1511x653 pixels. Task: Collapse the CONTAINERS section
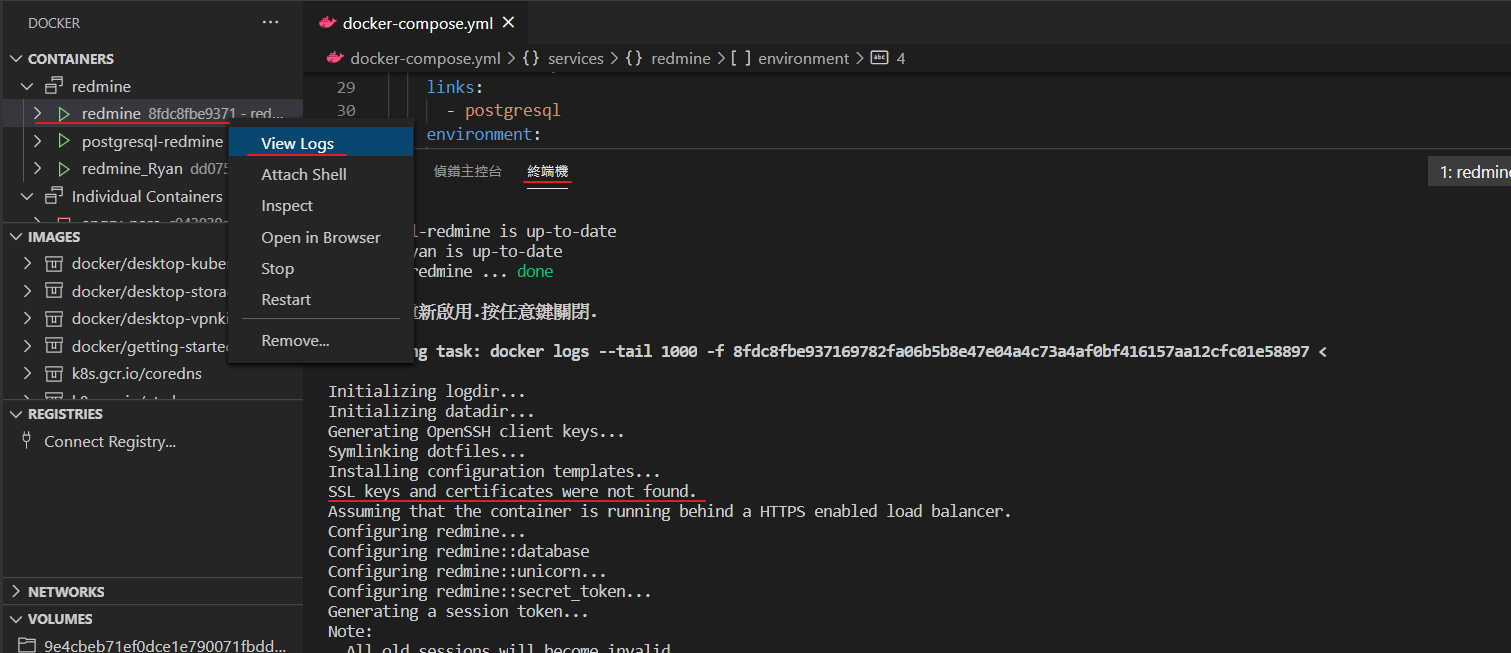(15, 59)
